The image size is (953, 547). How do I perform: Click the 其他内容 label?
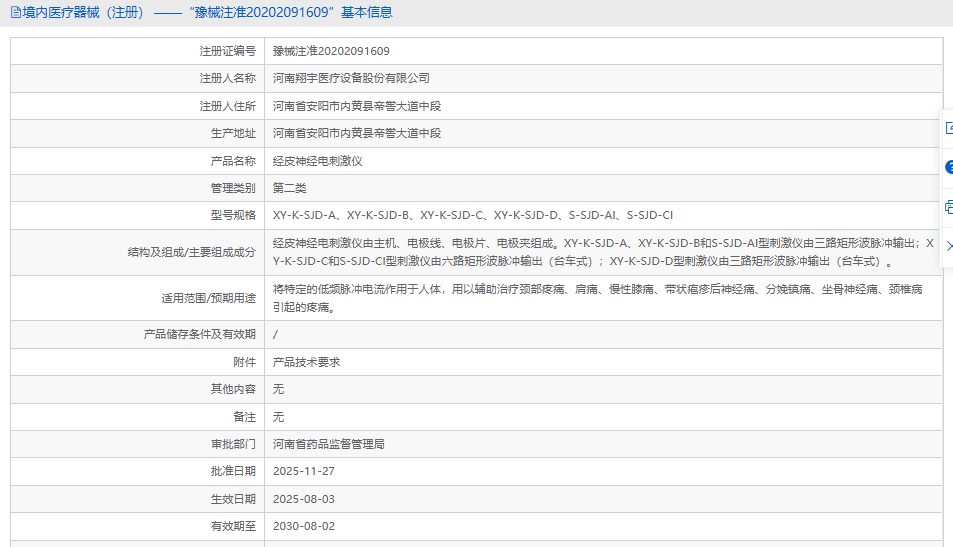[233, 389]
